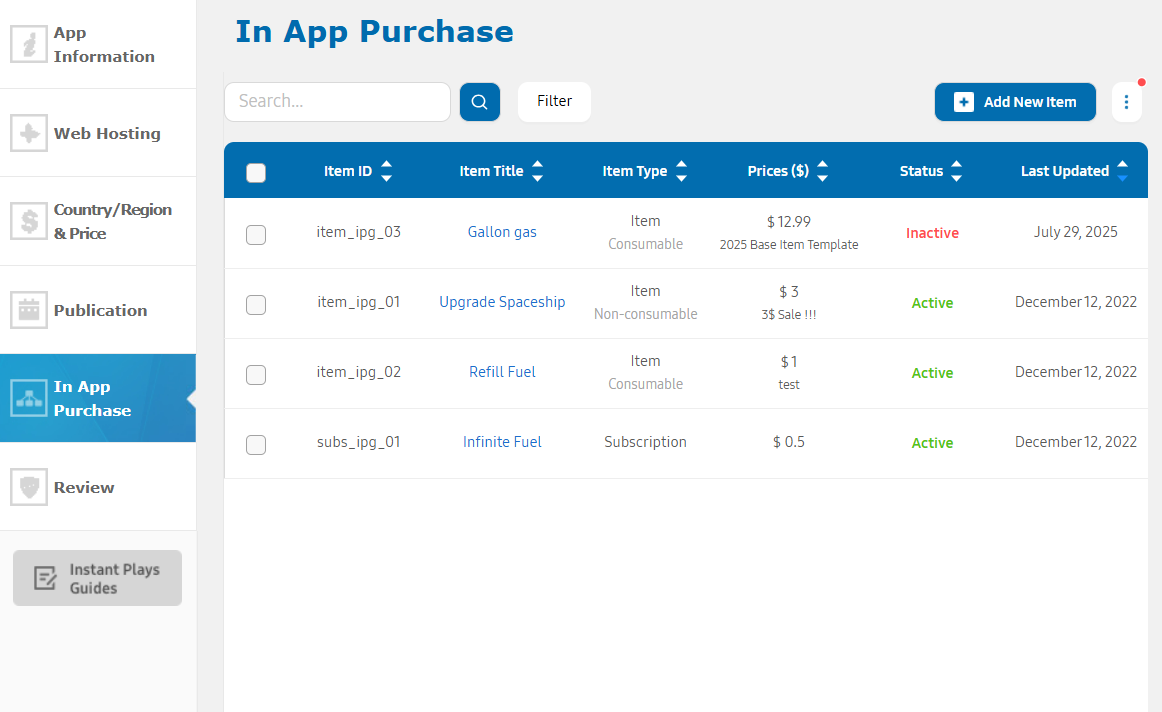Sort by Prices ($) column arrows
Viewport: 1162px width, 712px height.
(x=822, y=171)
